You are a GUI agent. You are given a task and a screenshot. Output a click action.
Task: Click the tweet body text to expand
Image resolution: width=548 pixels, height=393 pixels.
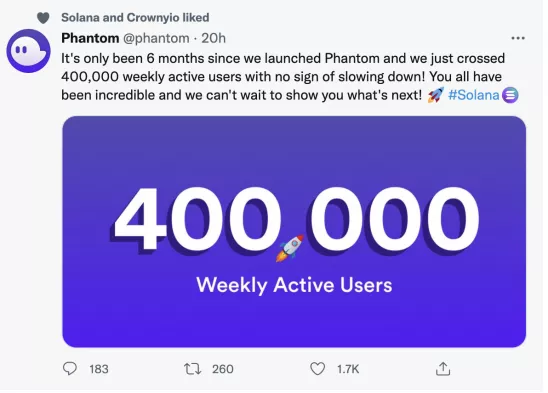tap(283, 77)
